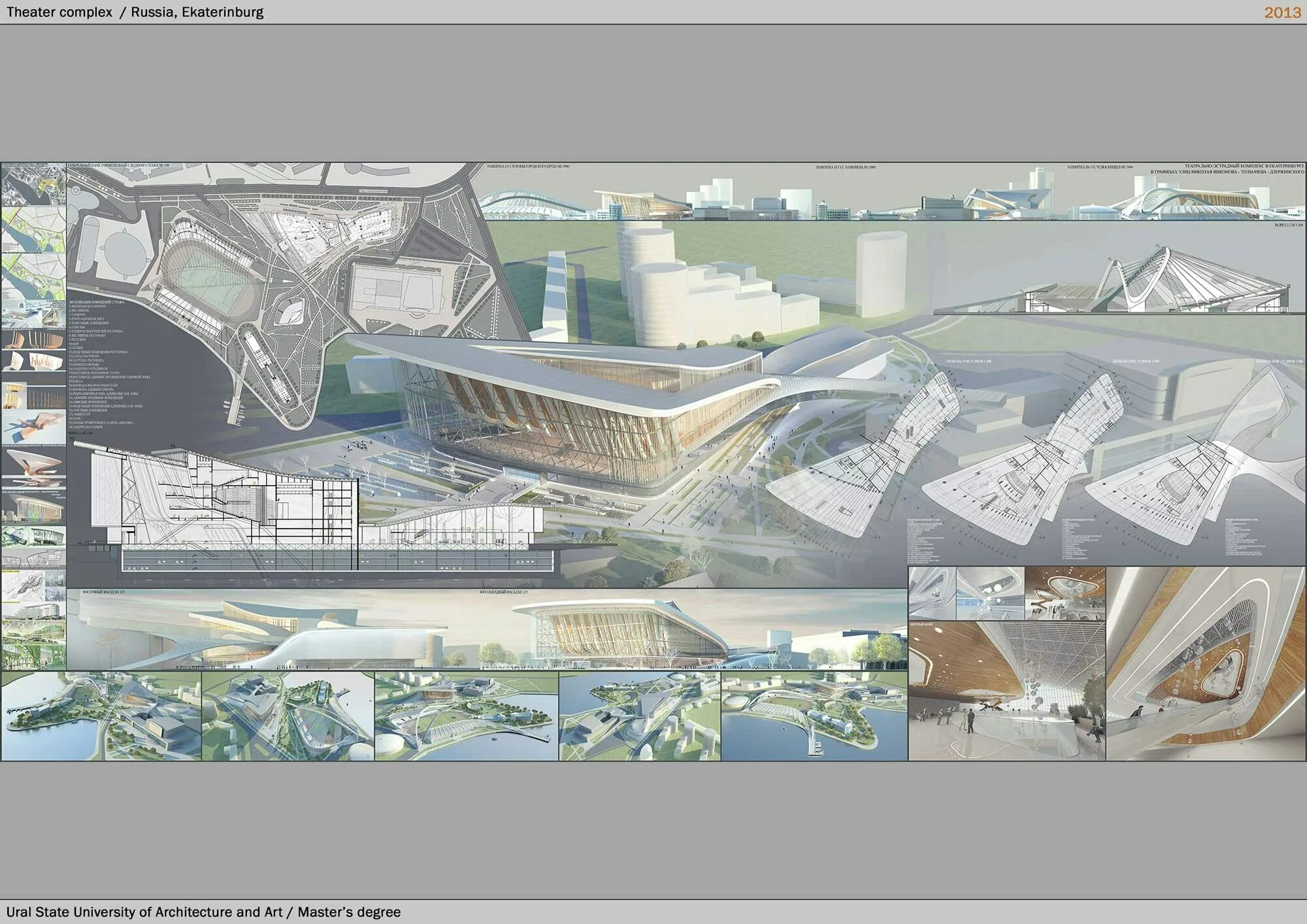Open the second bottom aerial render

(288, 716)
